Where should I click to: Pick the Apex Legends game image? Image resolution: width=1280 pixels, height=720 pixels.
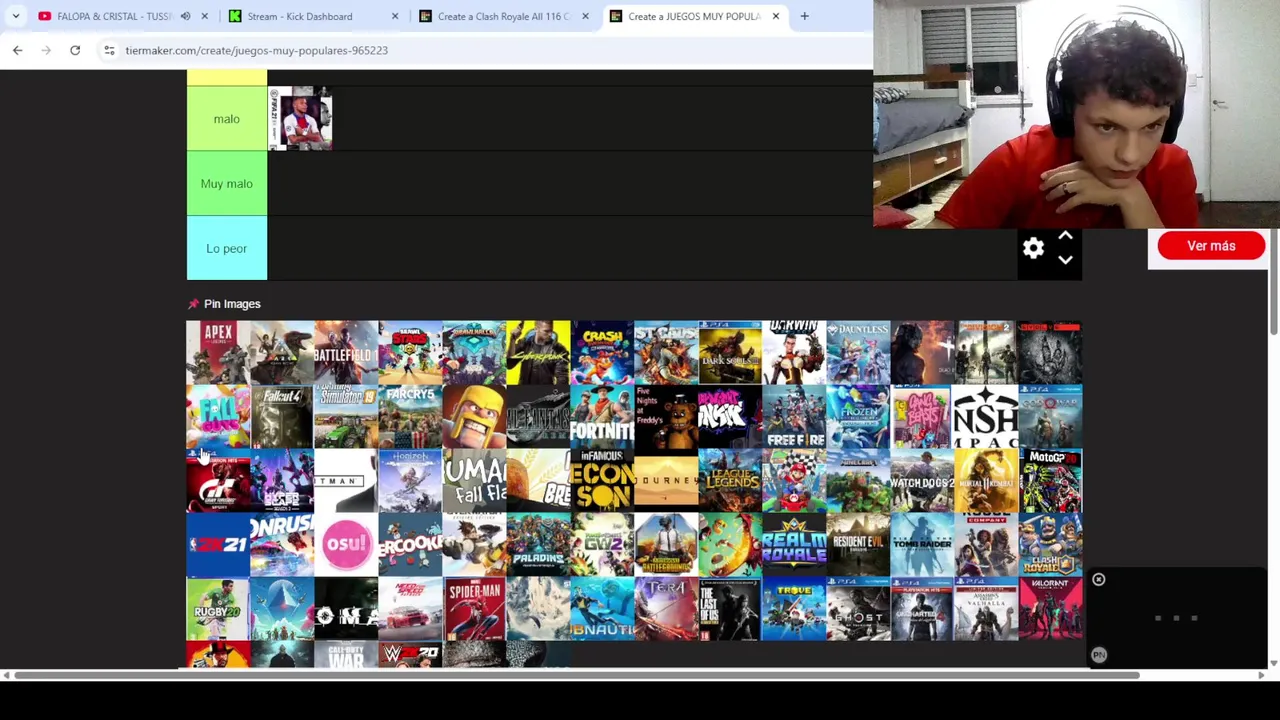tap(218, 353)
